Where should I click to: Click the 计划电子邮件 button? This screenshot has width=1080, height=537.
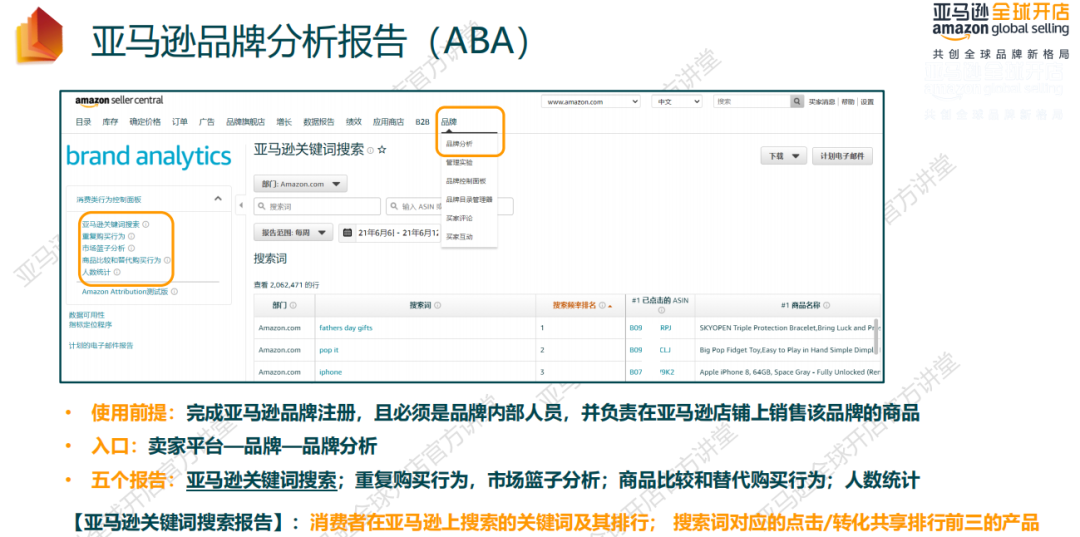point(842,156)
